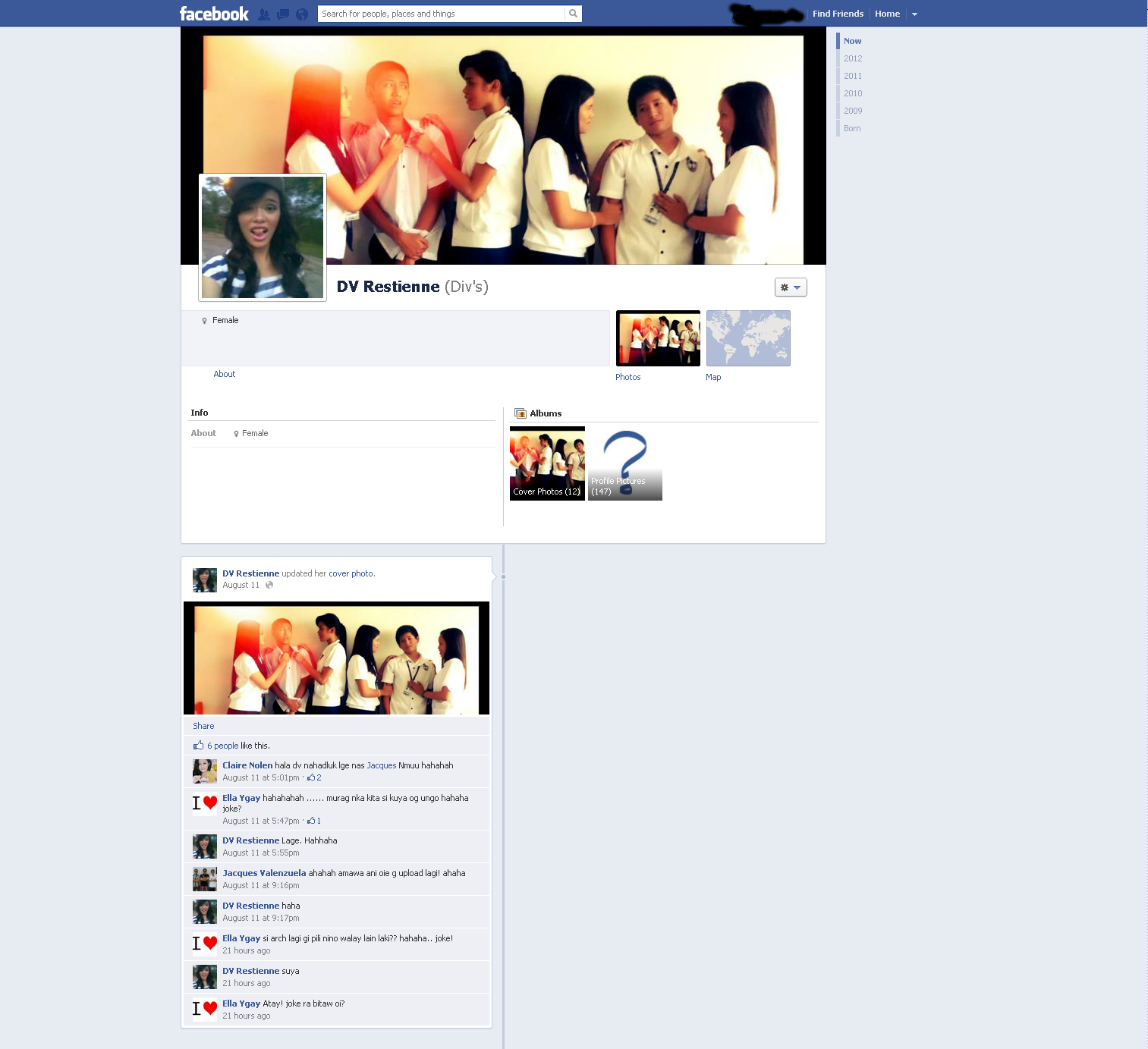The height and width of the screenshot is (1049, 1148).
Task: Open the Map thumbnail
Action: coord(748,338)
